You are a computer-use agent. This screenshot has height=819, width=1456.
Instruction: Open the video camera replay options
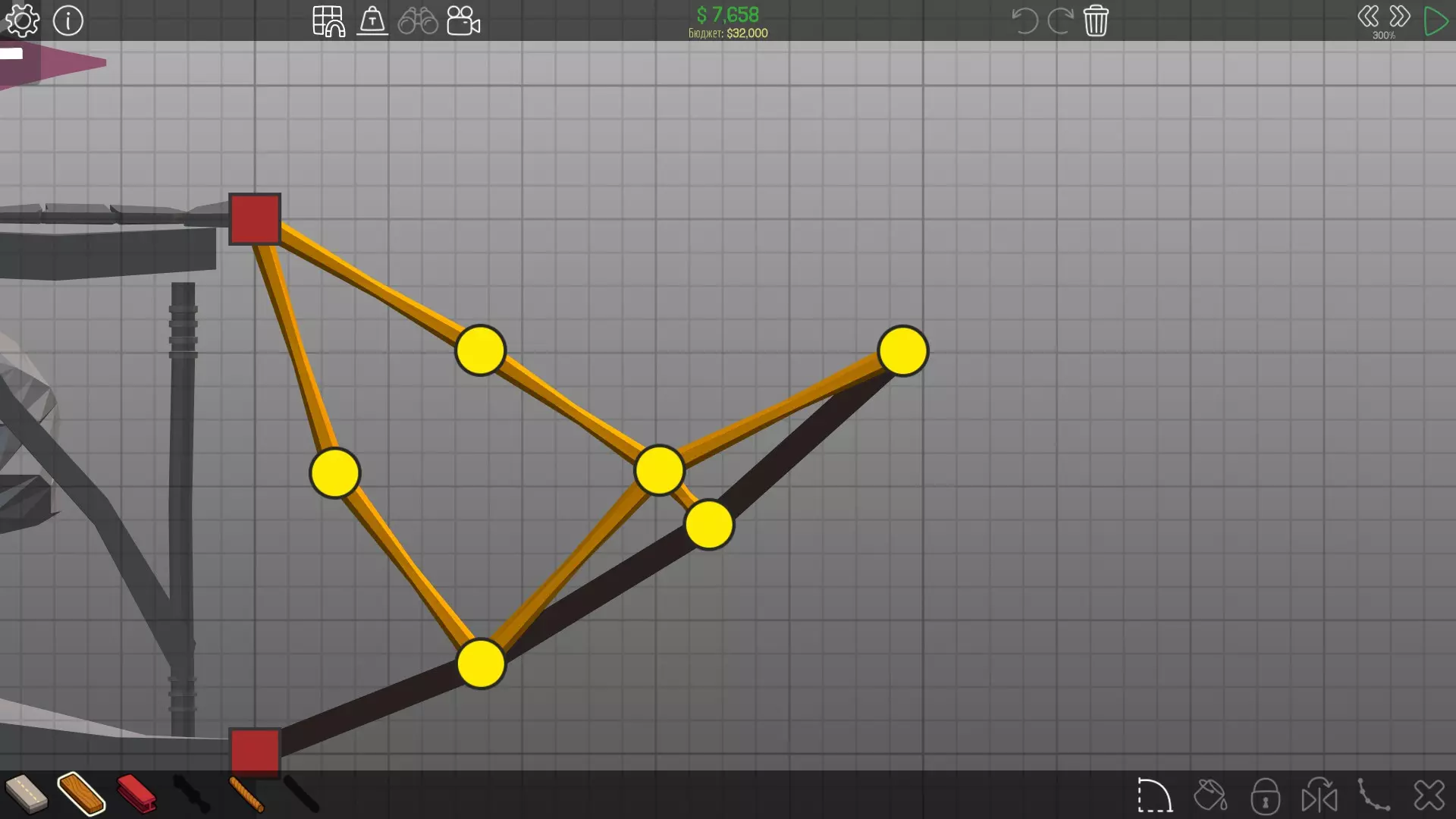[x=463, y=20]
